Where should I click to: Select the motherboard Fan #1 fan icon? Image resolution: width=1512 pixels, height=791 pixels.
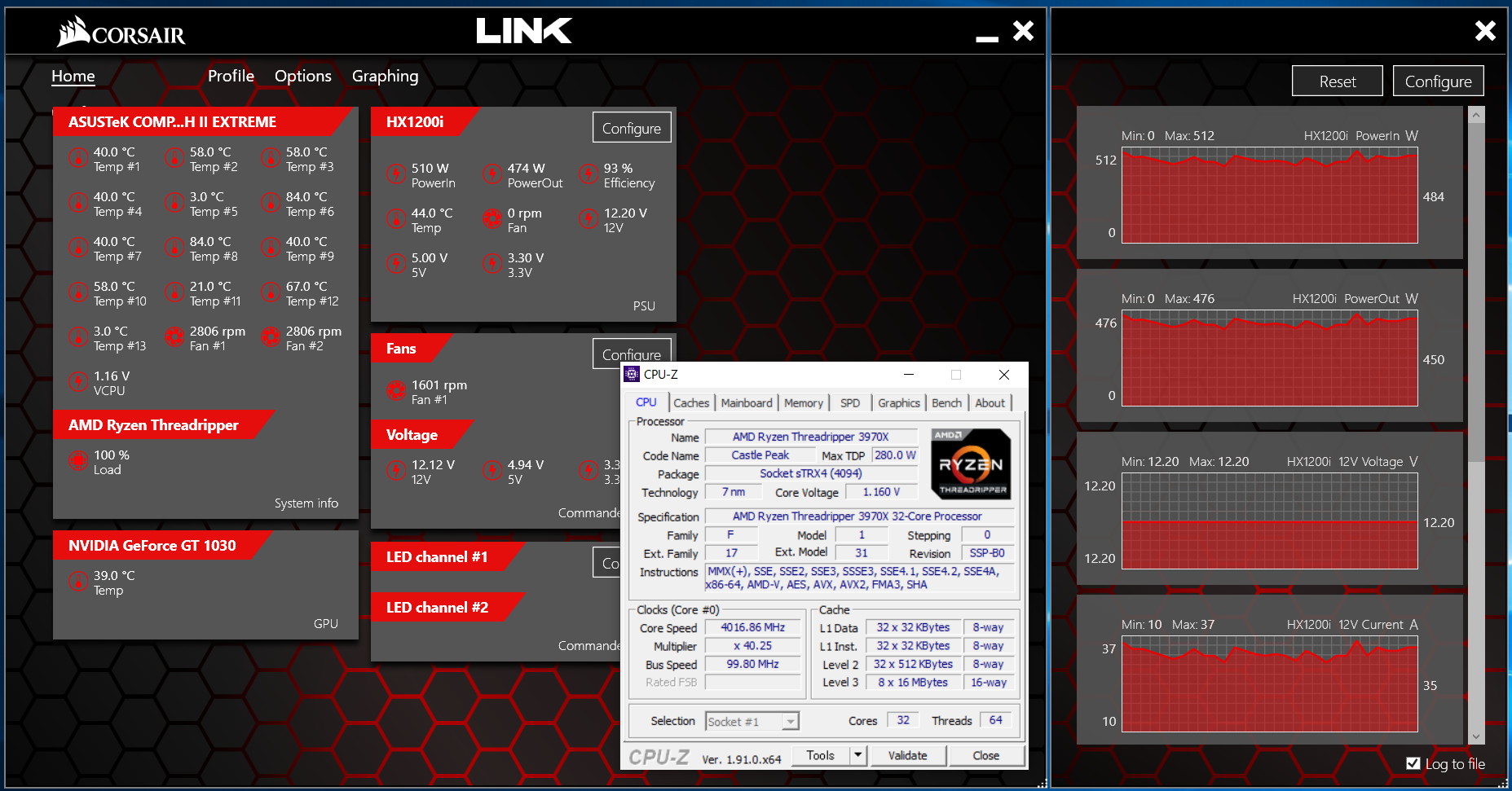tap(174, 337)
